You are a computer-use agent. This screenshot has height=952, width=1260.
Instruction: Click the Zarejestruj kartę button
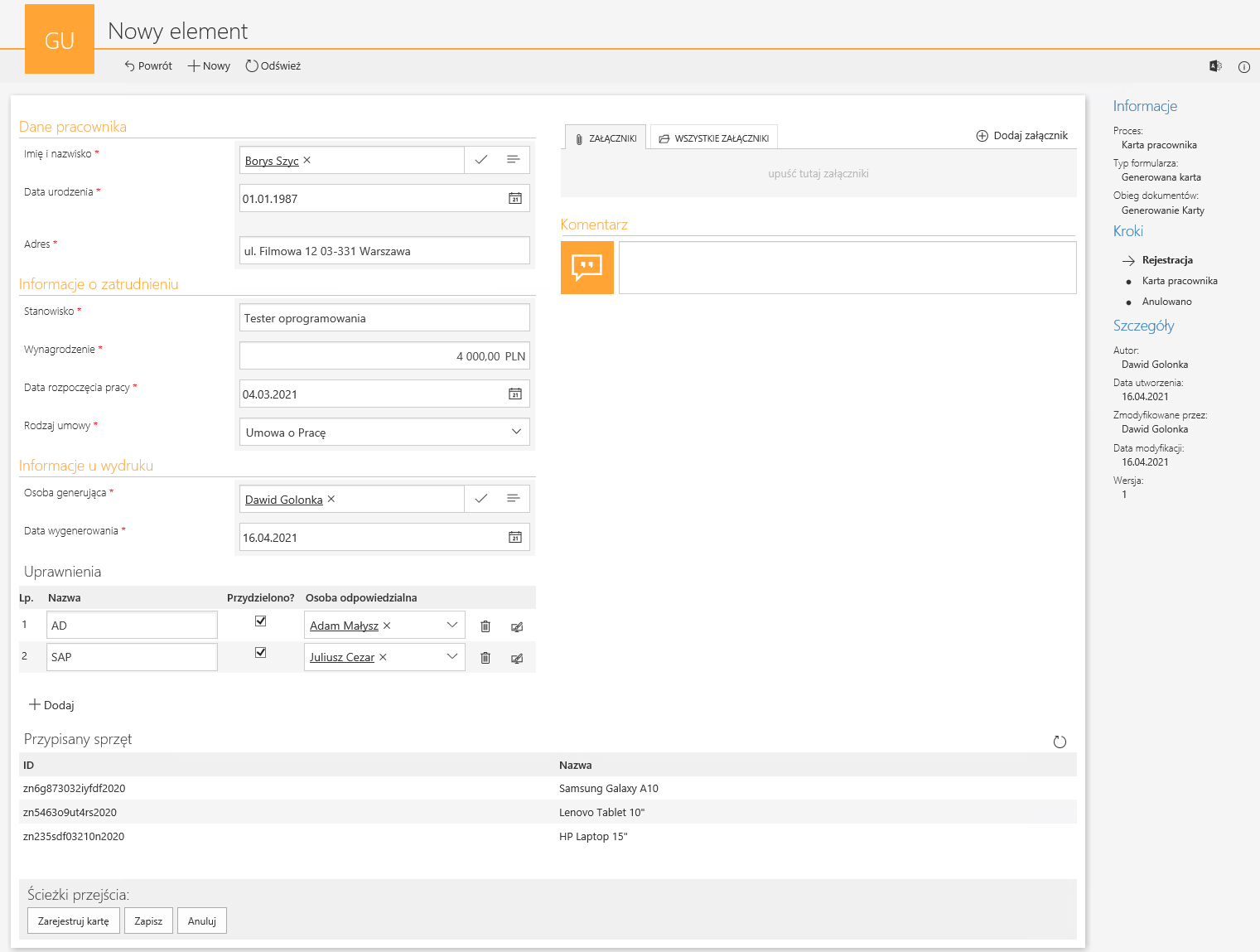point(74,921)
